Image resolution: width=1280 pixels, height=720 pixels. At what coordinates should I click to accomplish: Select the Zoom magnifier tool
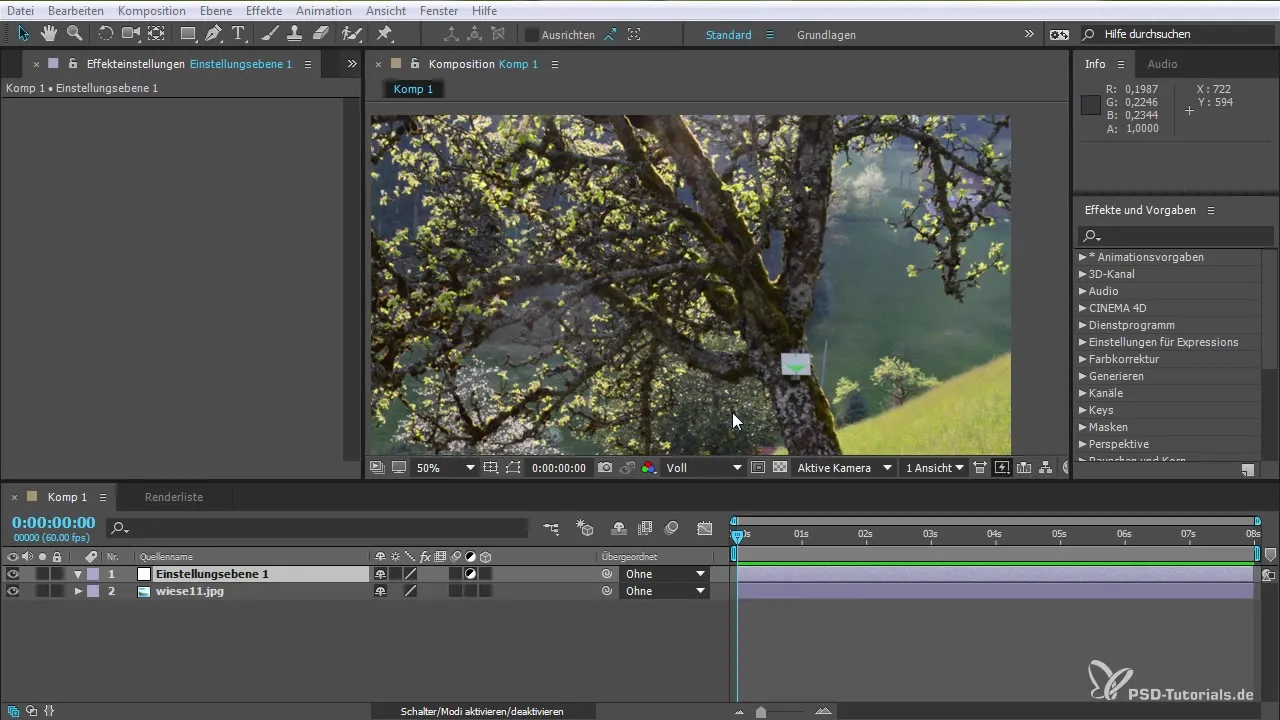point(74,34)
